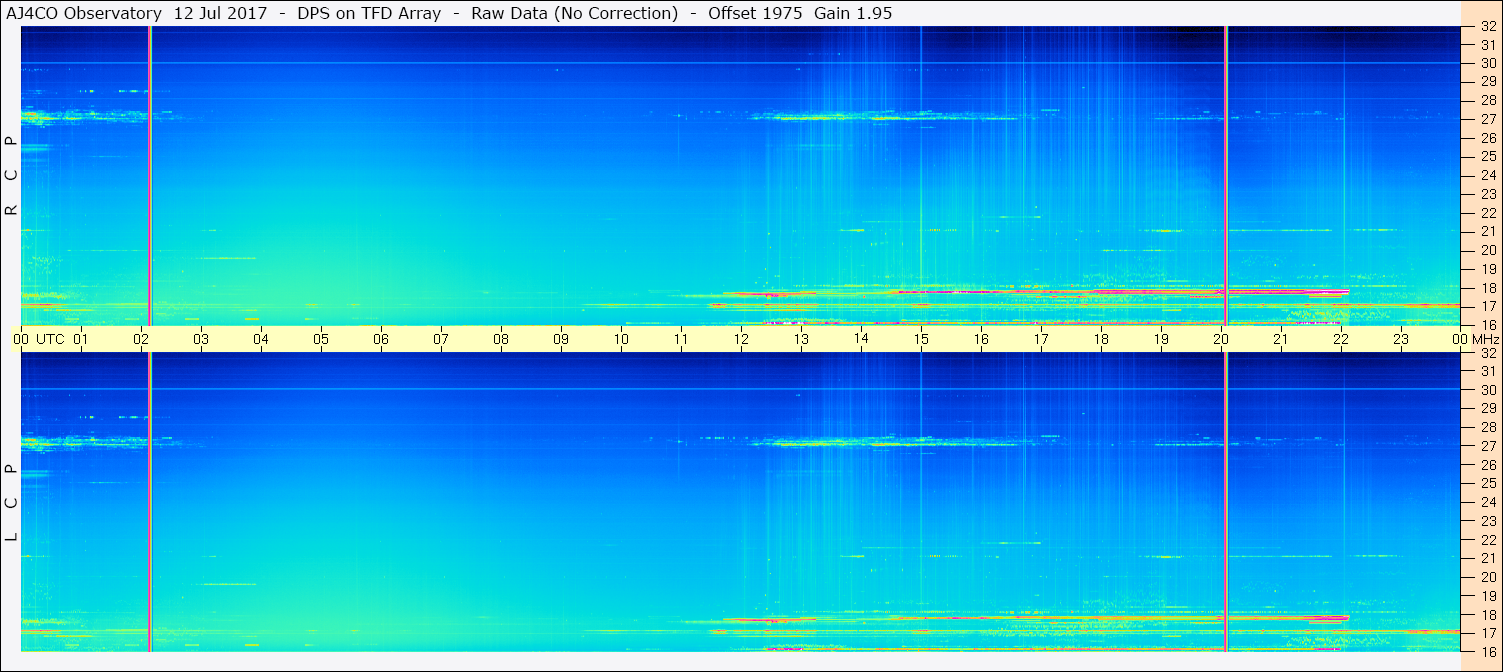Click the 18 MHz tick of RCP panel
This screenshot has height=672, width=1503.
tap(1487, 287)
